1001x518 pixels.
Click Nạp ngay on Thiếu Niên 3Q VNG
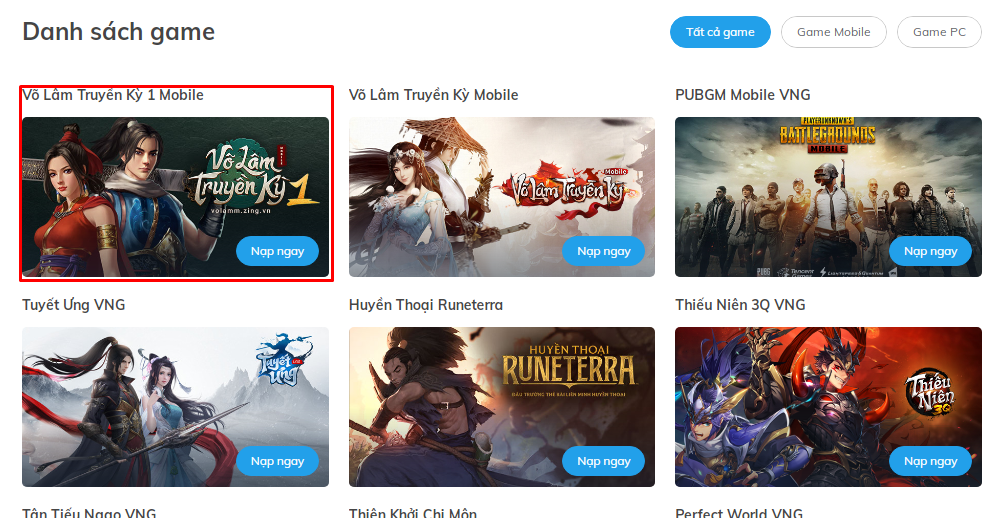point(930,461)
